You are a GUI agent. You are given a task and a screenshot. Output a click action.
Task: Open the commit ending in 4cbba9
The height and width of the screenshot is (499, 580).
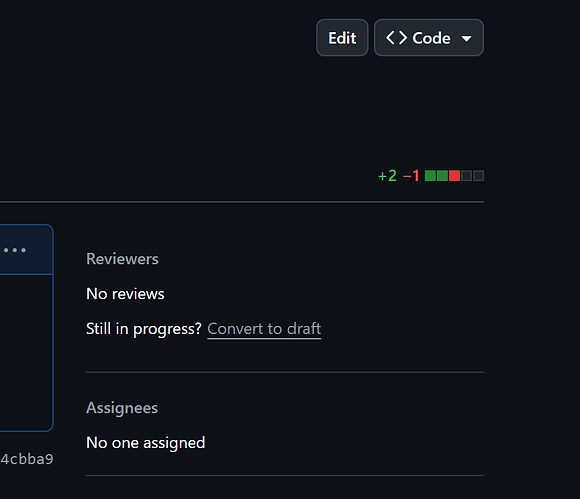(27, 459)
